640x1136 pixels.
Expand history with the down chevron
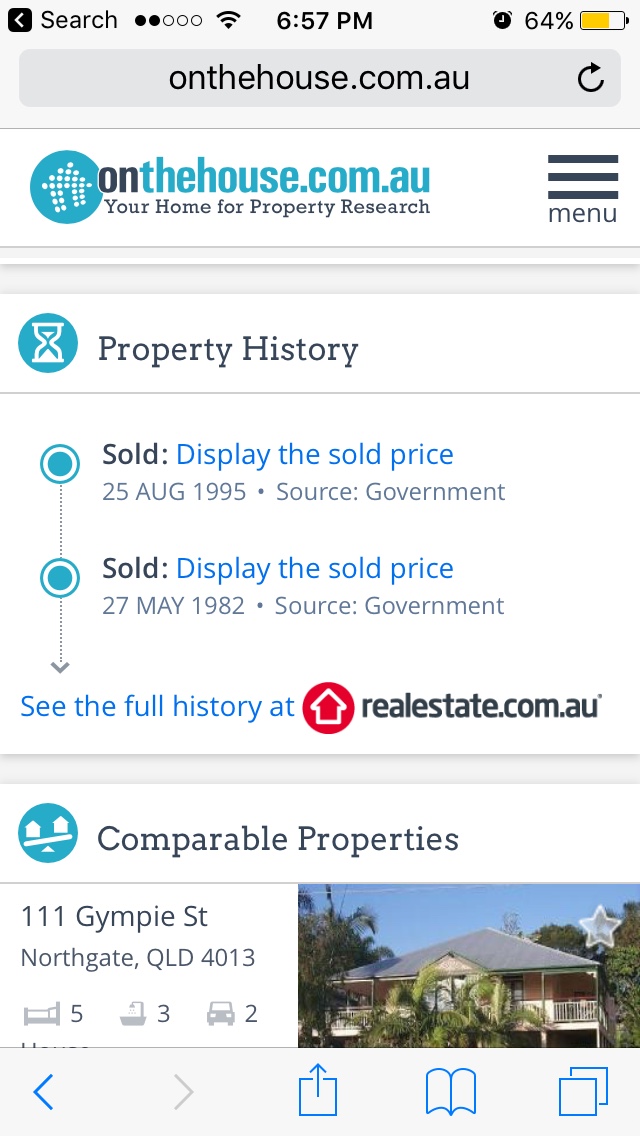point(60,667)
